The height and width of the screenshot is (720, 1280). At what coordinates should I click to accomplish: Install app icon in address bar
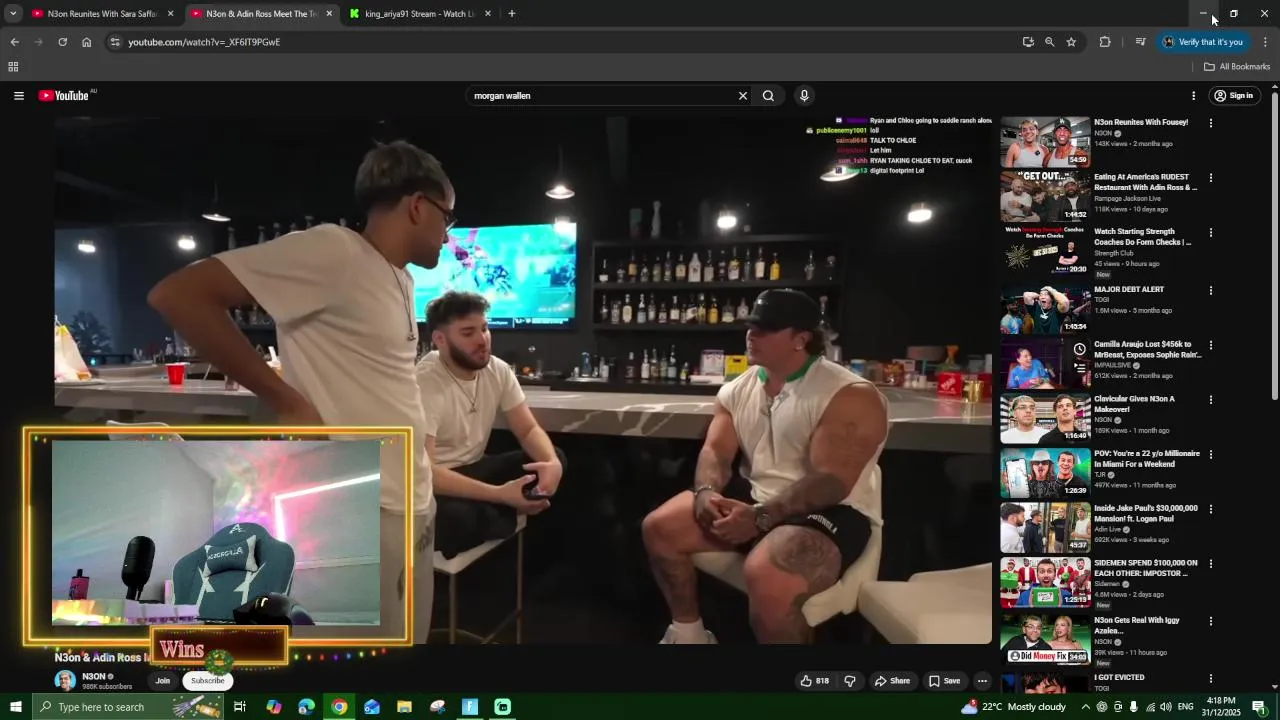point(1028,42)
